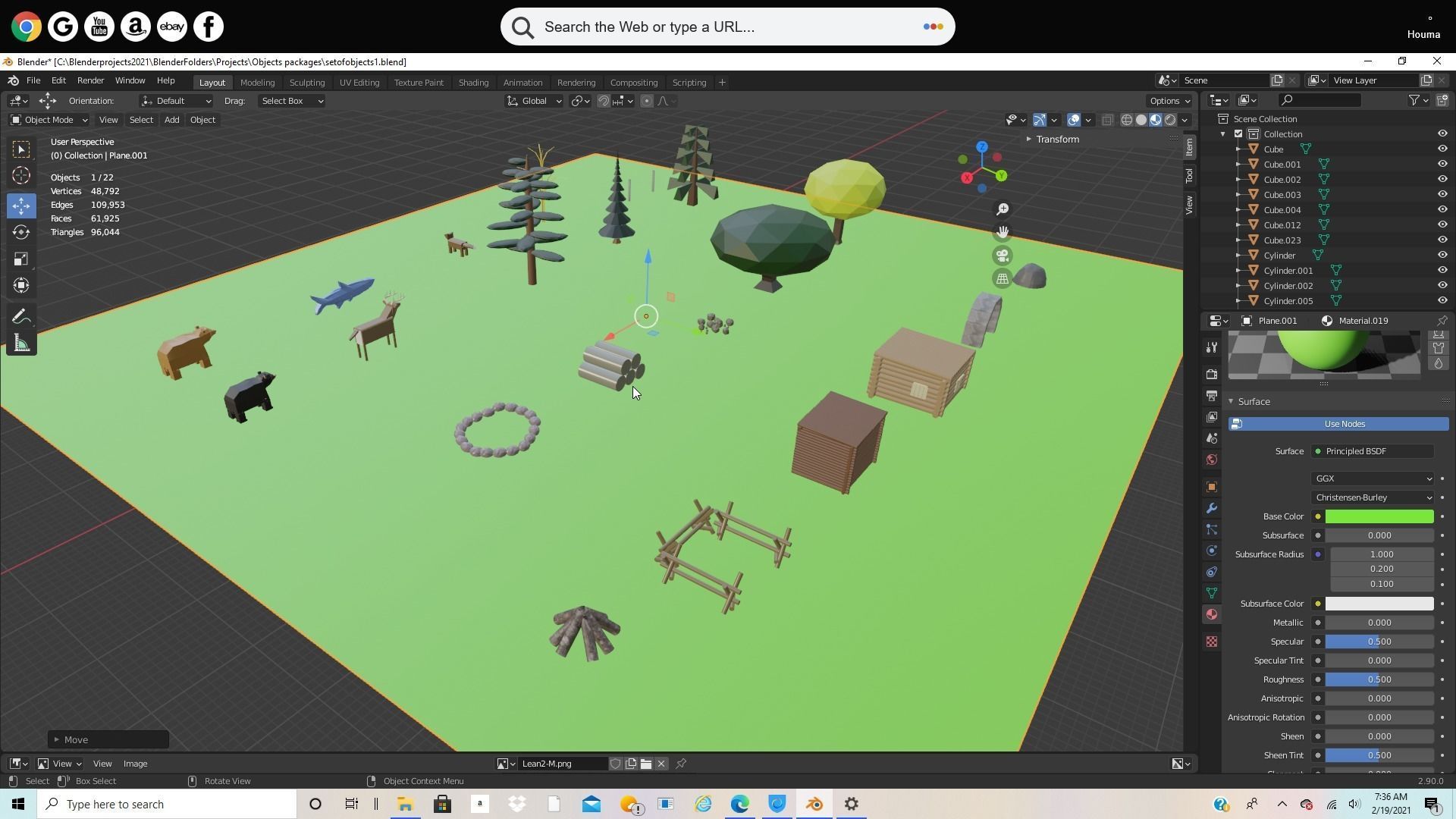This screenshot has height=819, width=1456.
Task: Open the Add menu in the 3D viewport
Action: point(171,119)
